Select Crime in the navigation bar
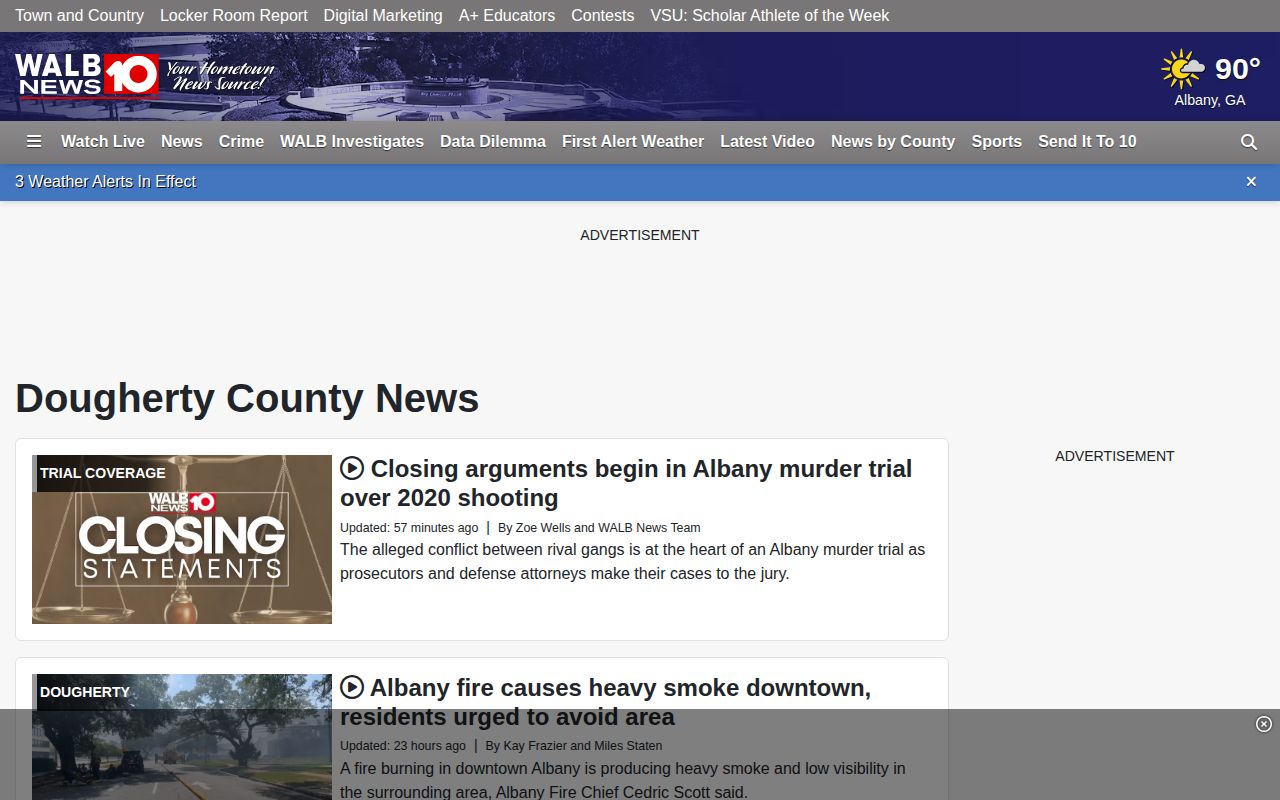The height and width of the screenshot is (800, 1280). click(x=241, y=142)
